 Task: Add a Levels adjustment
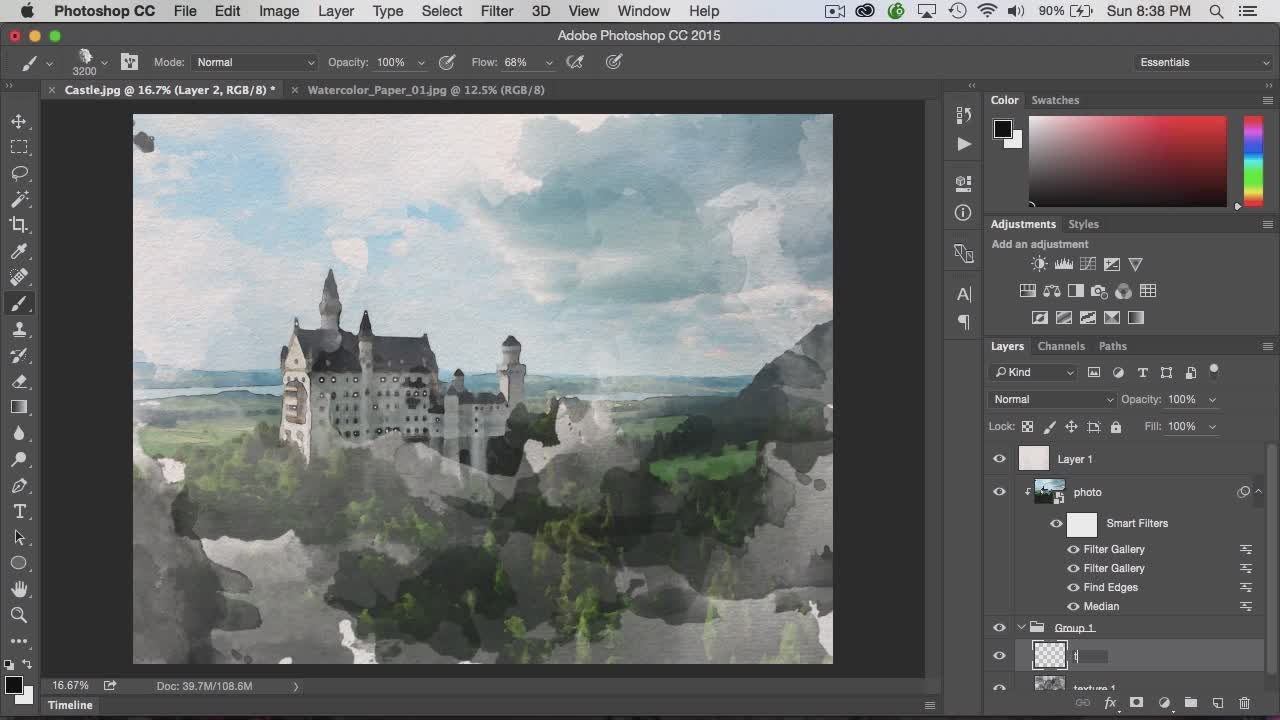pyautogui.click(x=1063, y=264)
